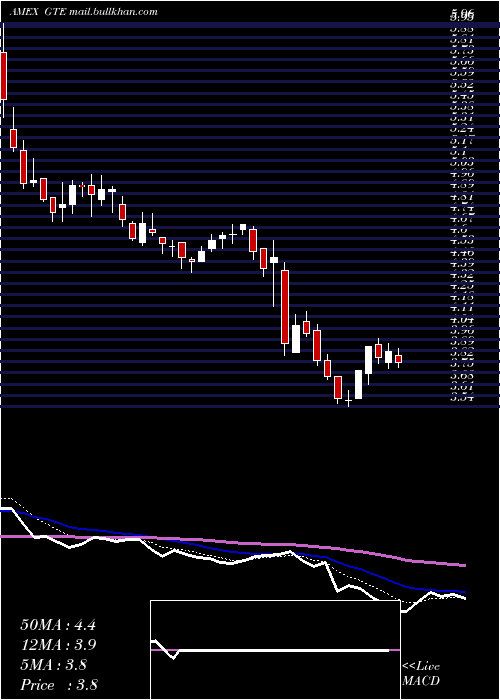
Task: Select the 12MA : 3.9 readout
Action: tap(58, 645)
